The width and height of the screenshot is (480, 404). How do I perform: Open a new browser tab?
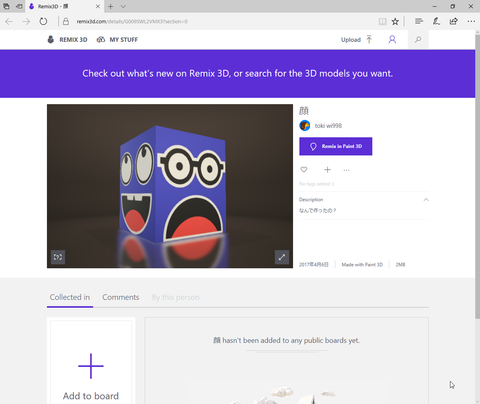tap(110, 6)
